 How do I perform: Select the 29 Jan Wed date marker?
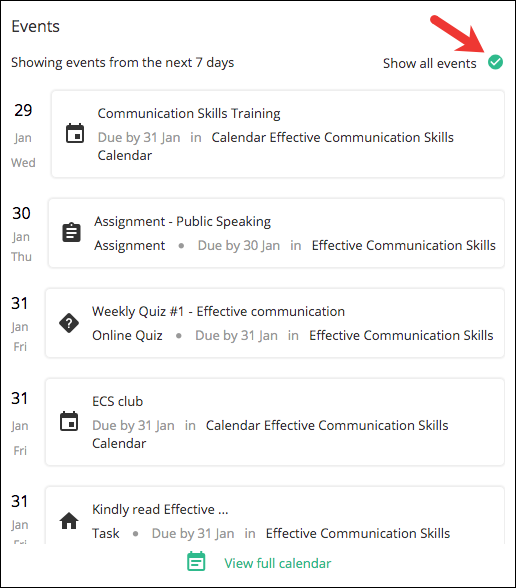coord(23,136)
